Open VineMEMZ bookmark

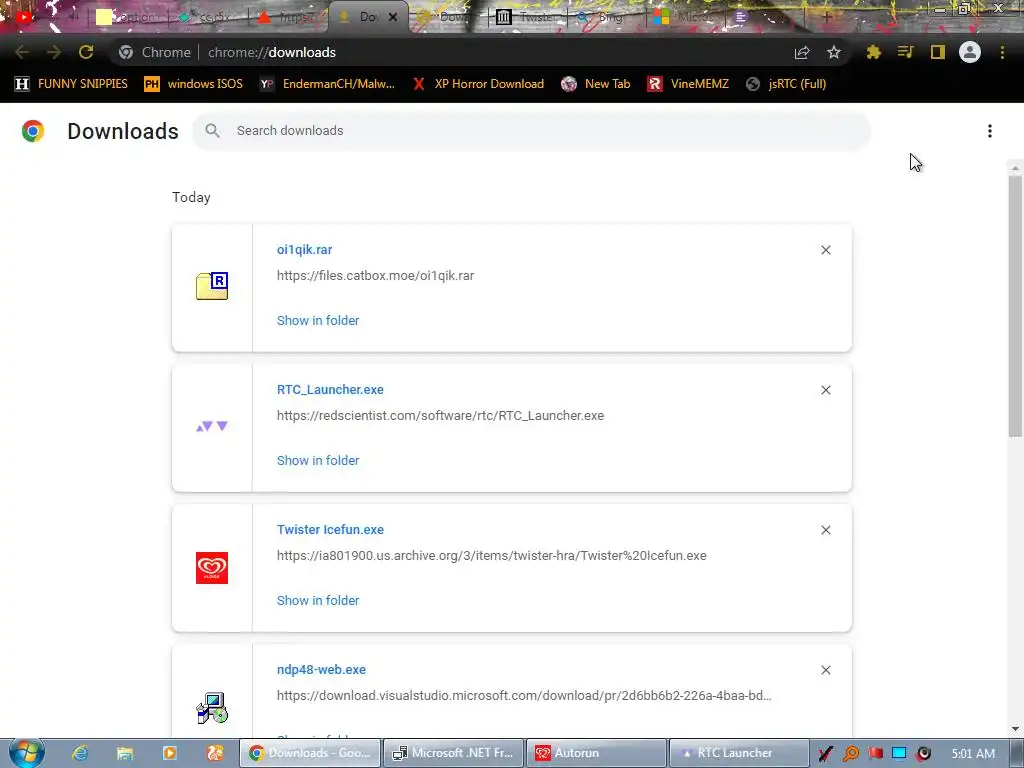pyautogui.click(x=688, y=84)
